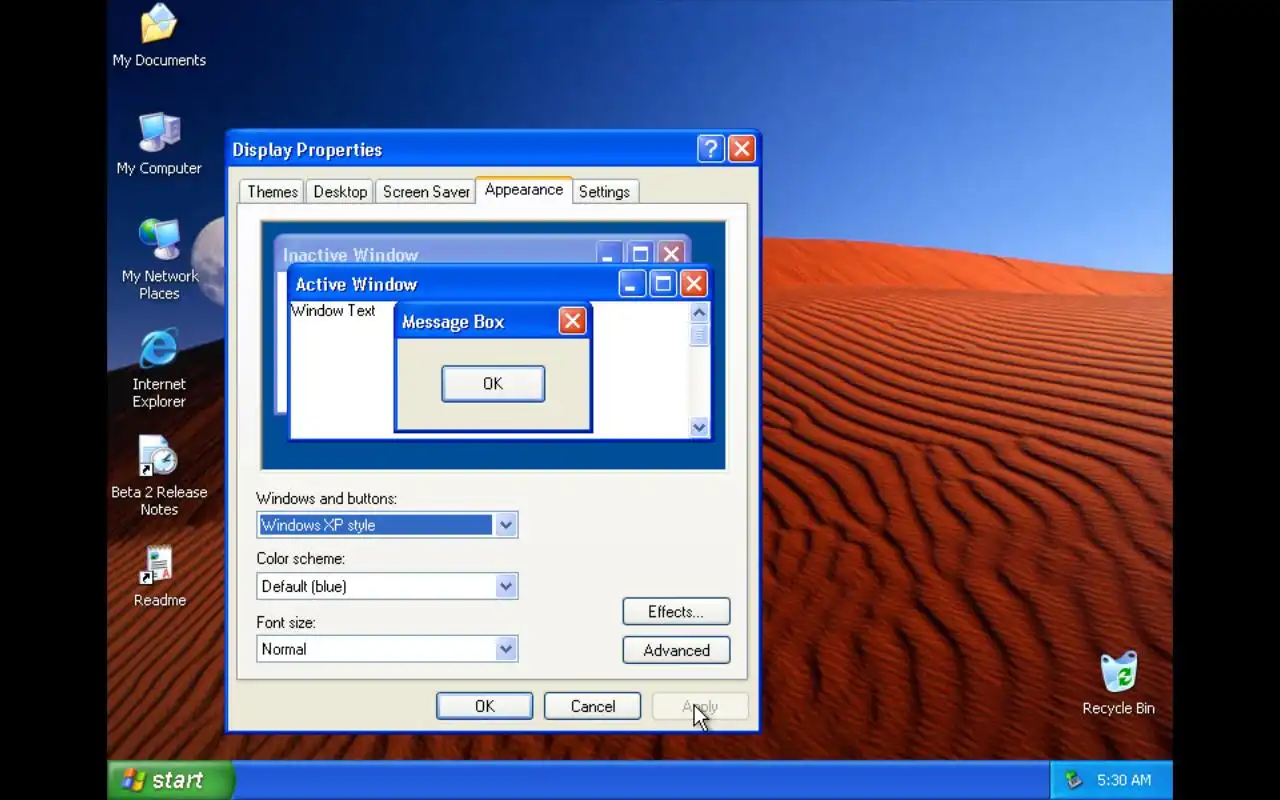
Task: Click the Active Window preview maximize icon
Action: pos(662,284)
